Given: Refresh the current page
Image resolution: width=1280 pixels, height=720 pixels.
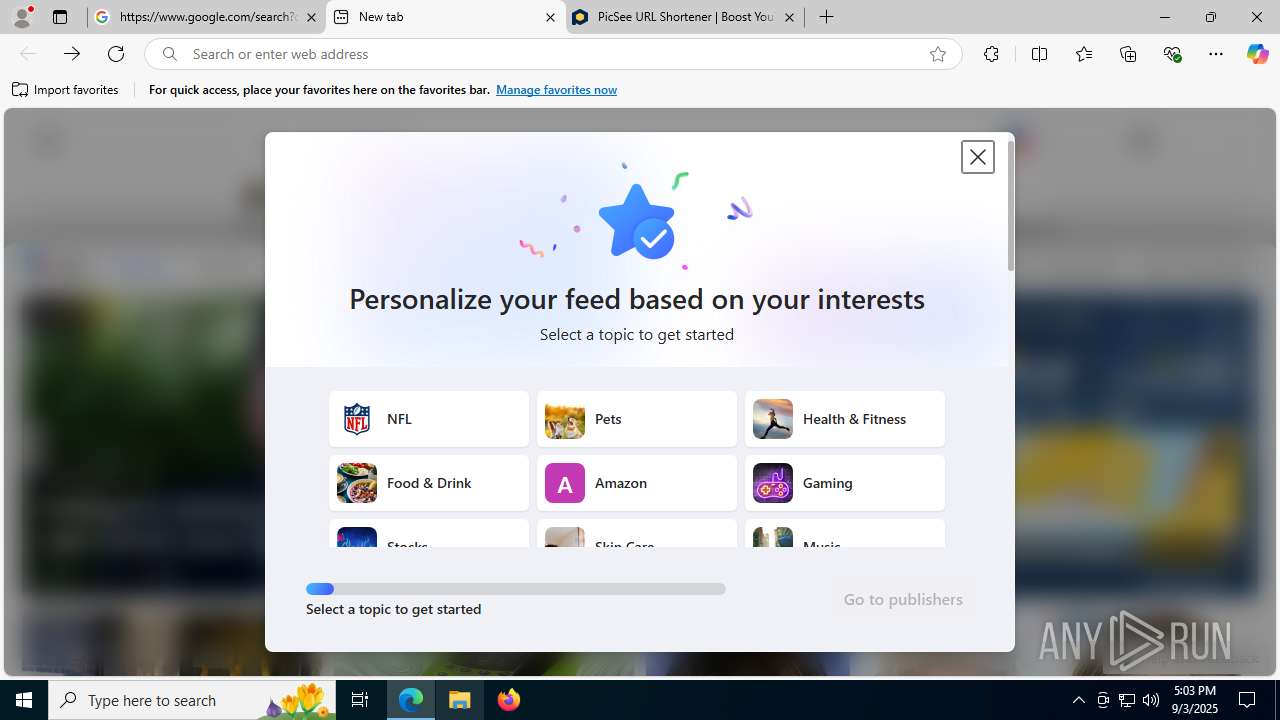Looking at the screenshot, I should coord(116,54).
